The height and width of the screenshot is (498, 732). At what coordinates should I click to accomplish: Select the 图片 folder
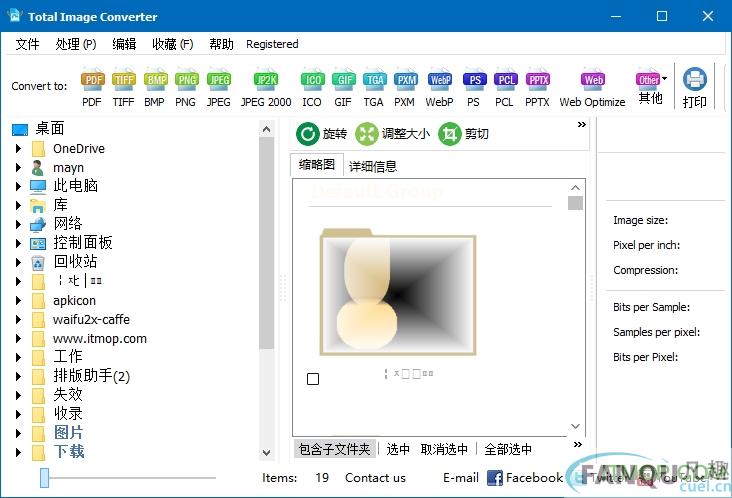[68, 433]
